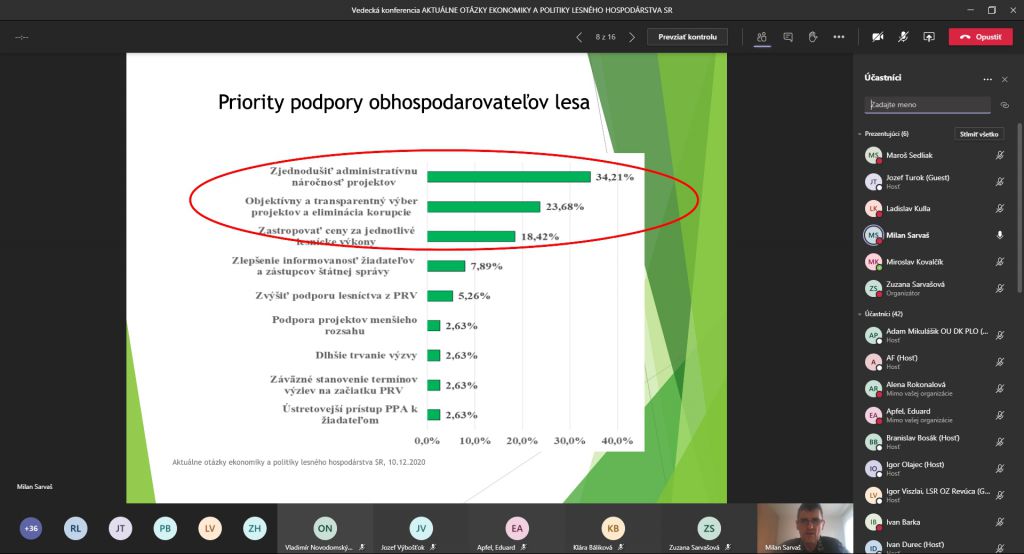
Task: Open more actions in the meeting toolbar
Action: tap(838, 37)
